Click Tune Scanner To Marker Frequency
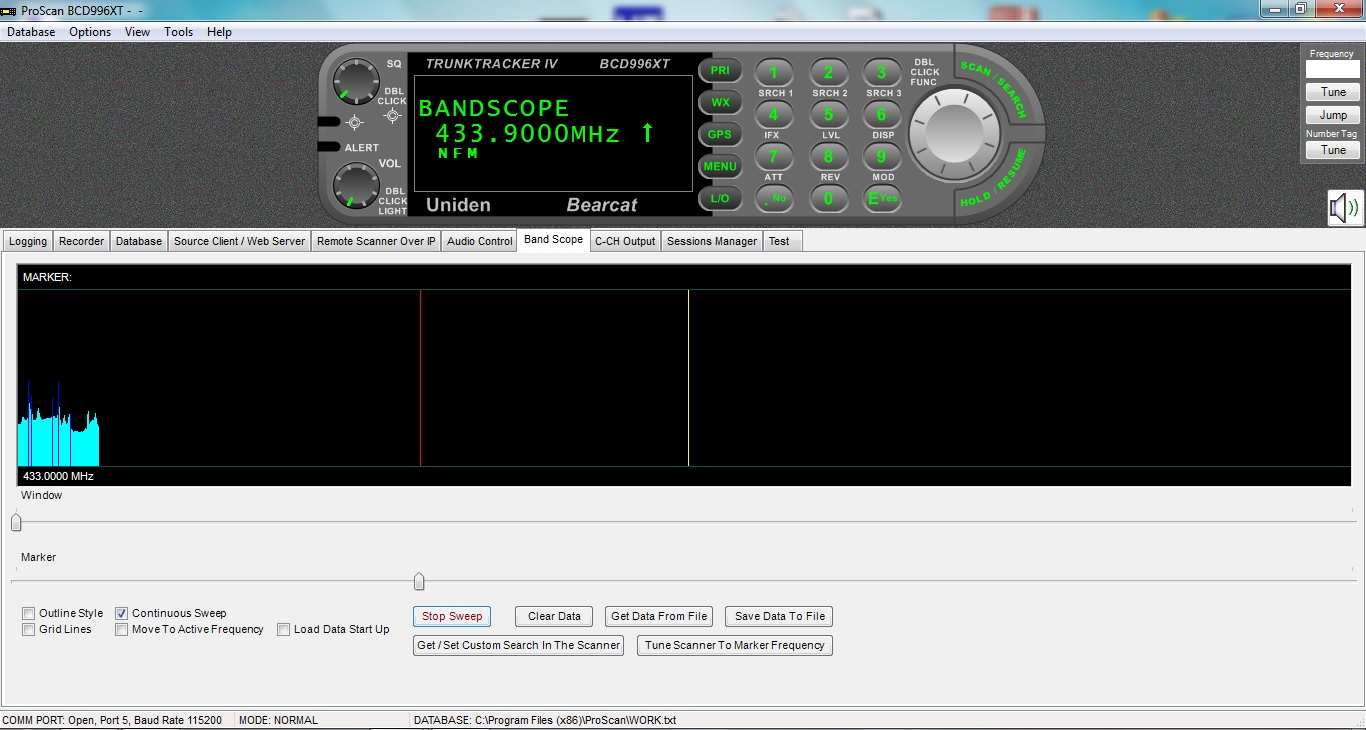The width and height of the screenshot is (1366, 730). click(x=735, y=646)
